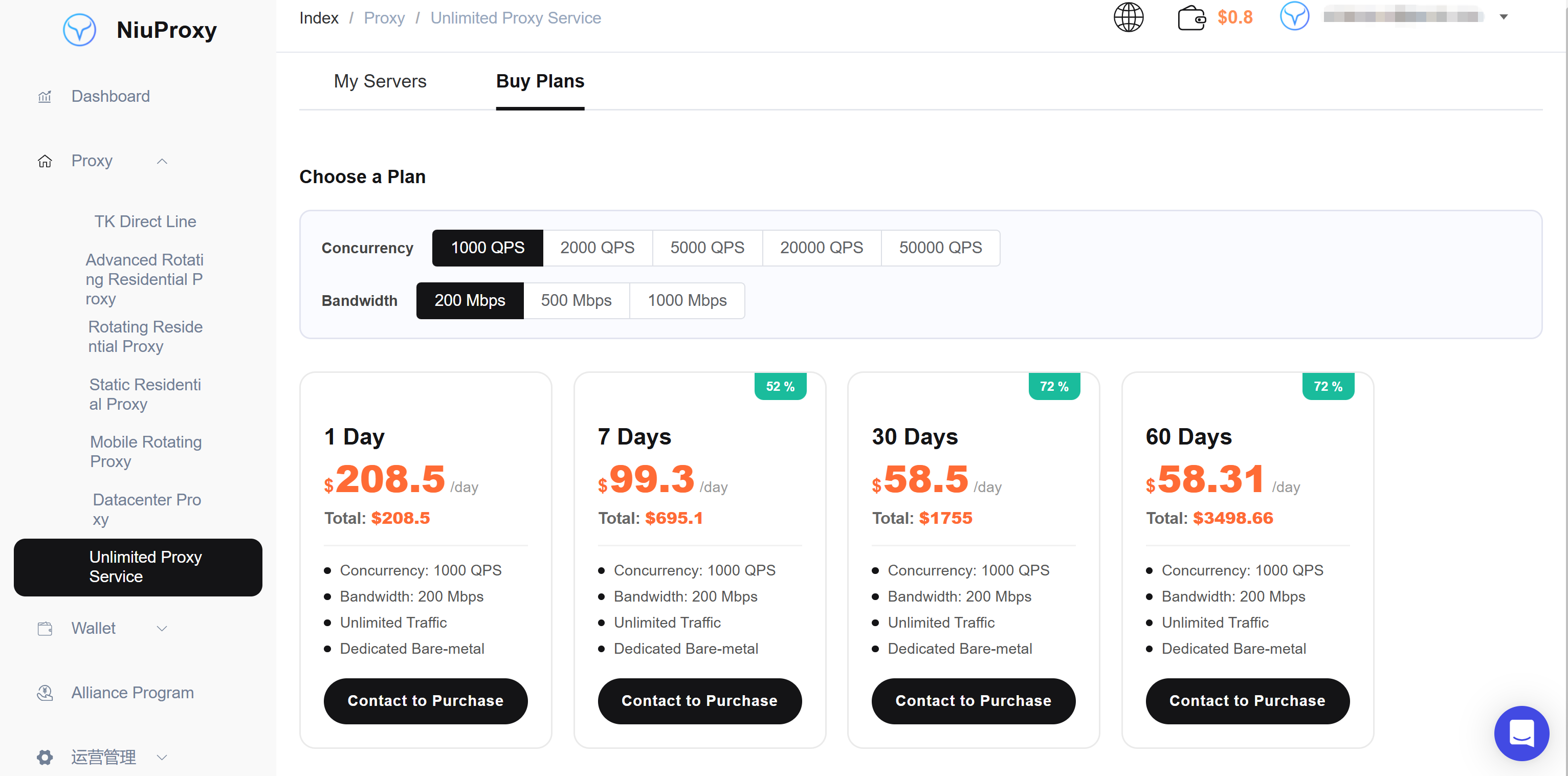
Task: Click the Proxy home icon
Action: (x=45, y=161)
